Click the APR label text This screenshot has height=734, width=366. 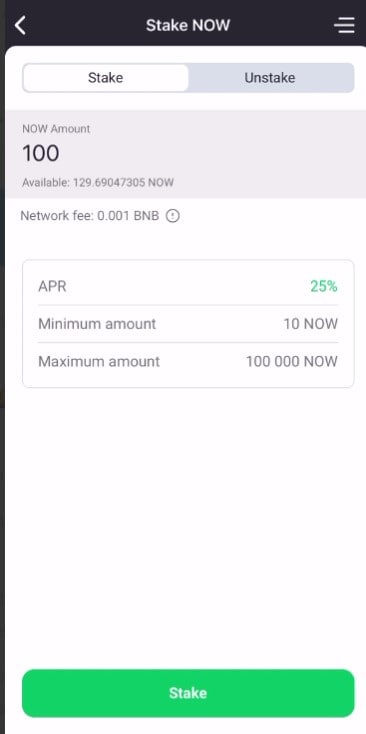52,286
